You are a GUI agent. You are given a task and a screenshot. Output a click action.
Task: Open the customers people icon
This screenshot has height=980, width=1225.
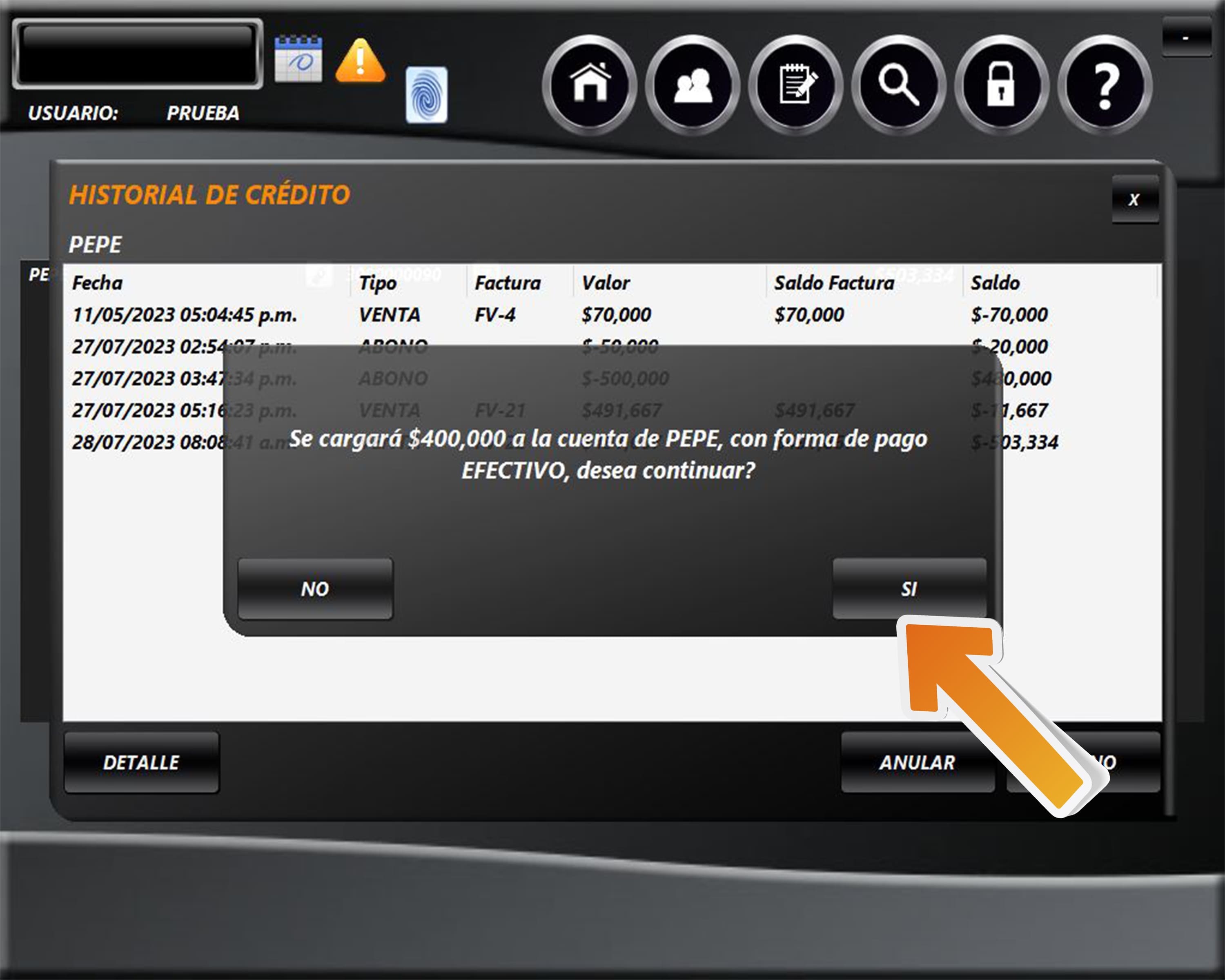point(693,85)
